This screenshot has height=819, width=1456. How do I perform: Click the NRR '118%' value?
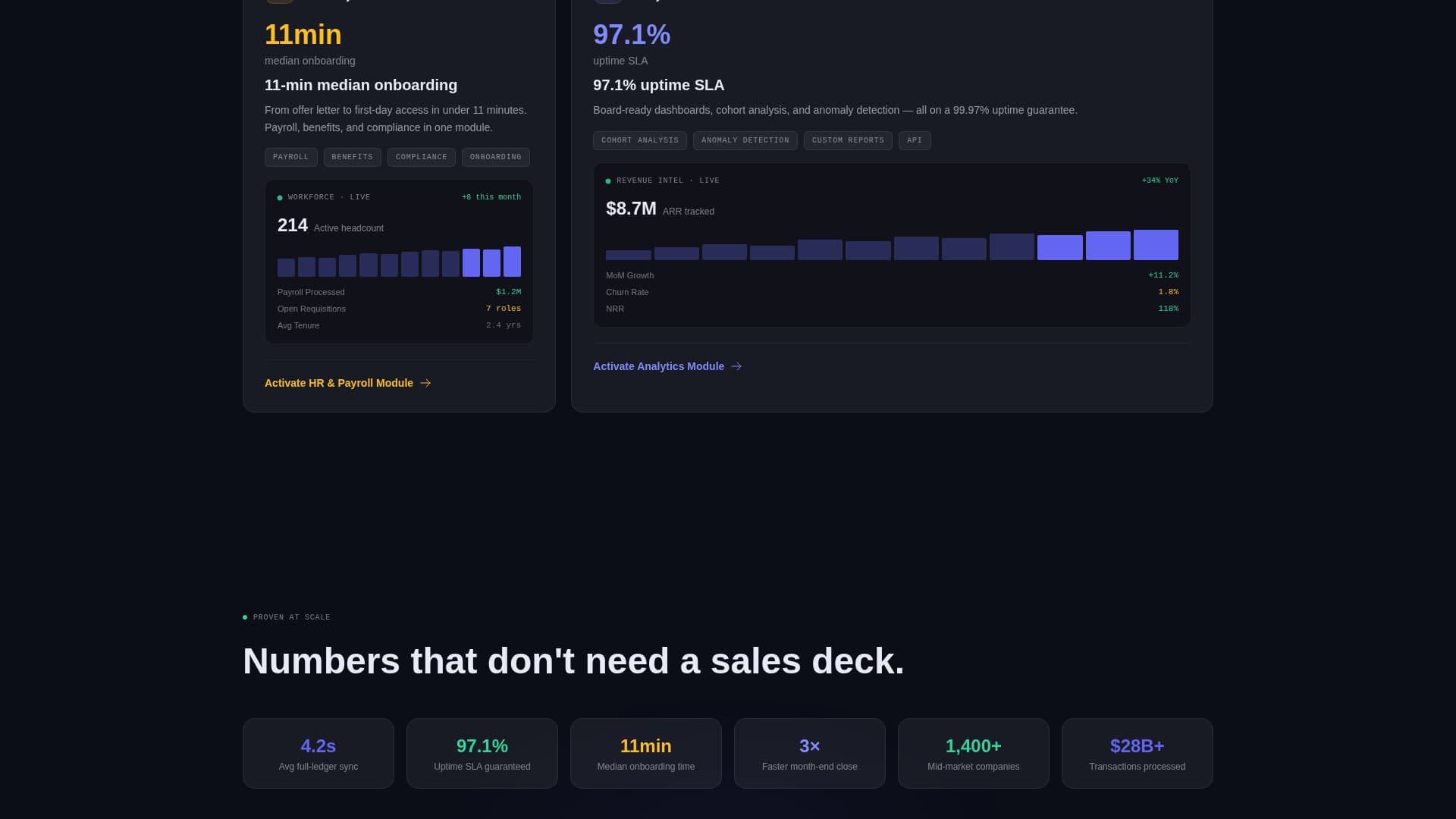[x=1169, y=309]
